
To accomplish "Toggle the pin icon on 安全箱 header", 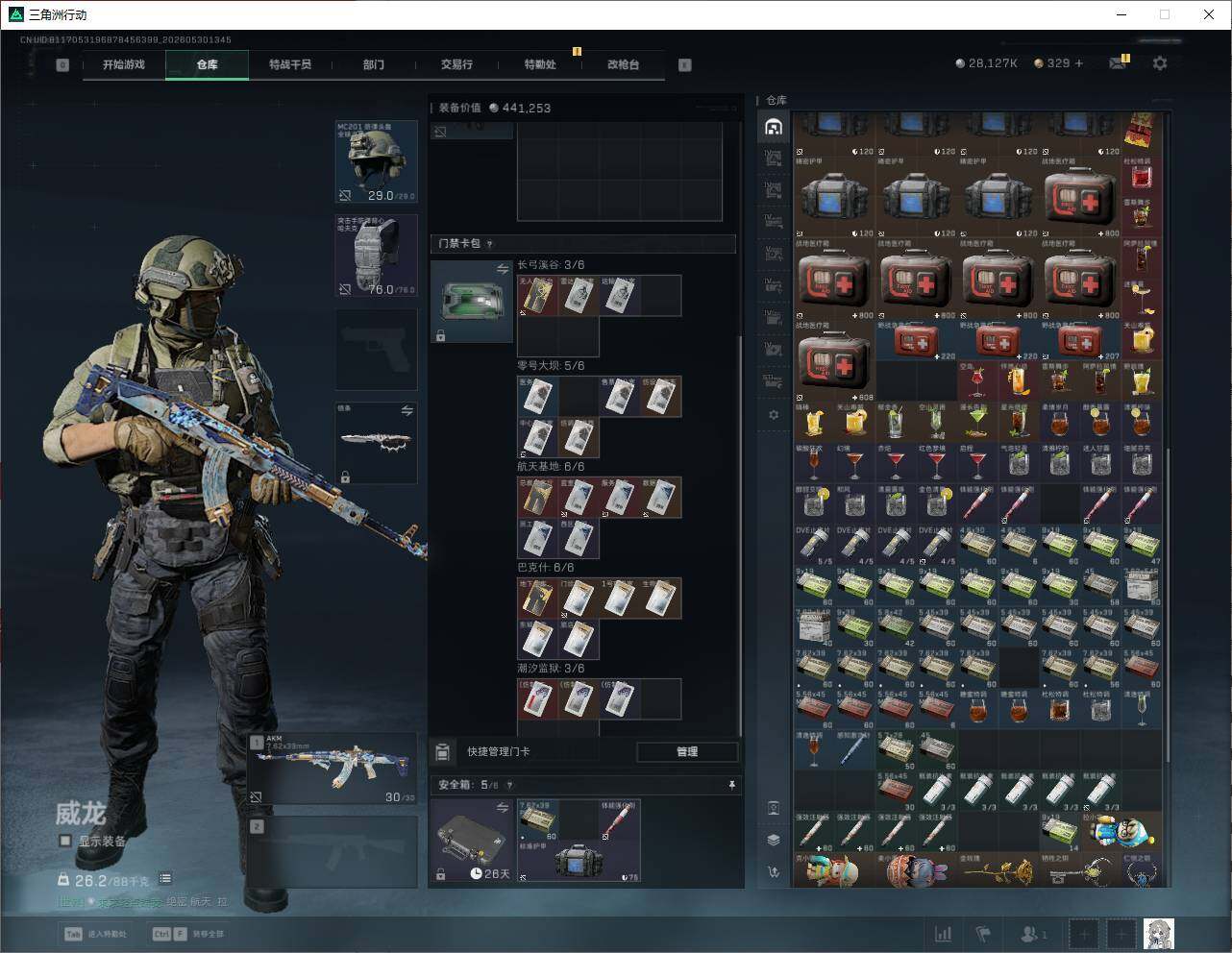I will [x=731, y=785].
